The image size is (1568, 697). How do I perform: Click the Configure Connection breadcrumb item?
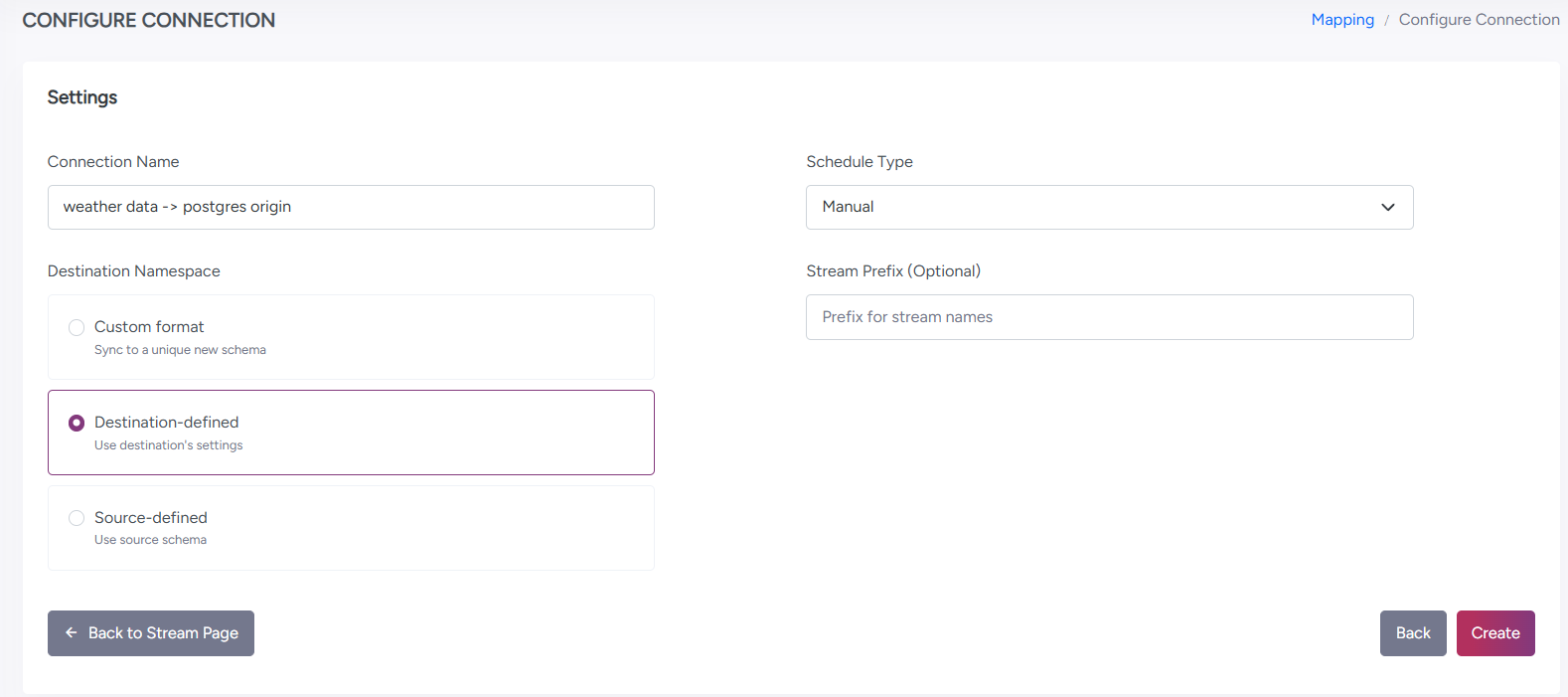coord(1479,20)
